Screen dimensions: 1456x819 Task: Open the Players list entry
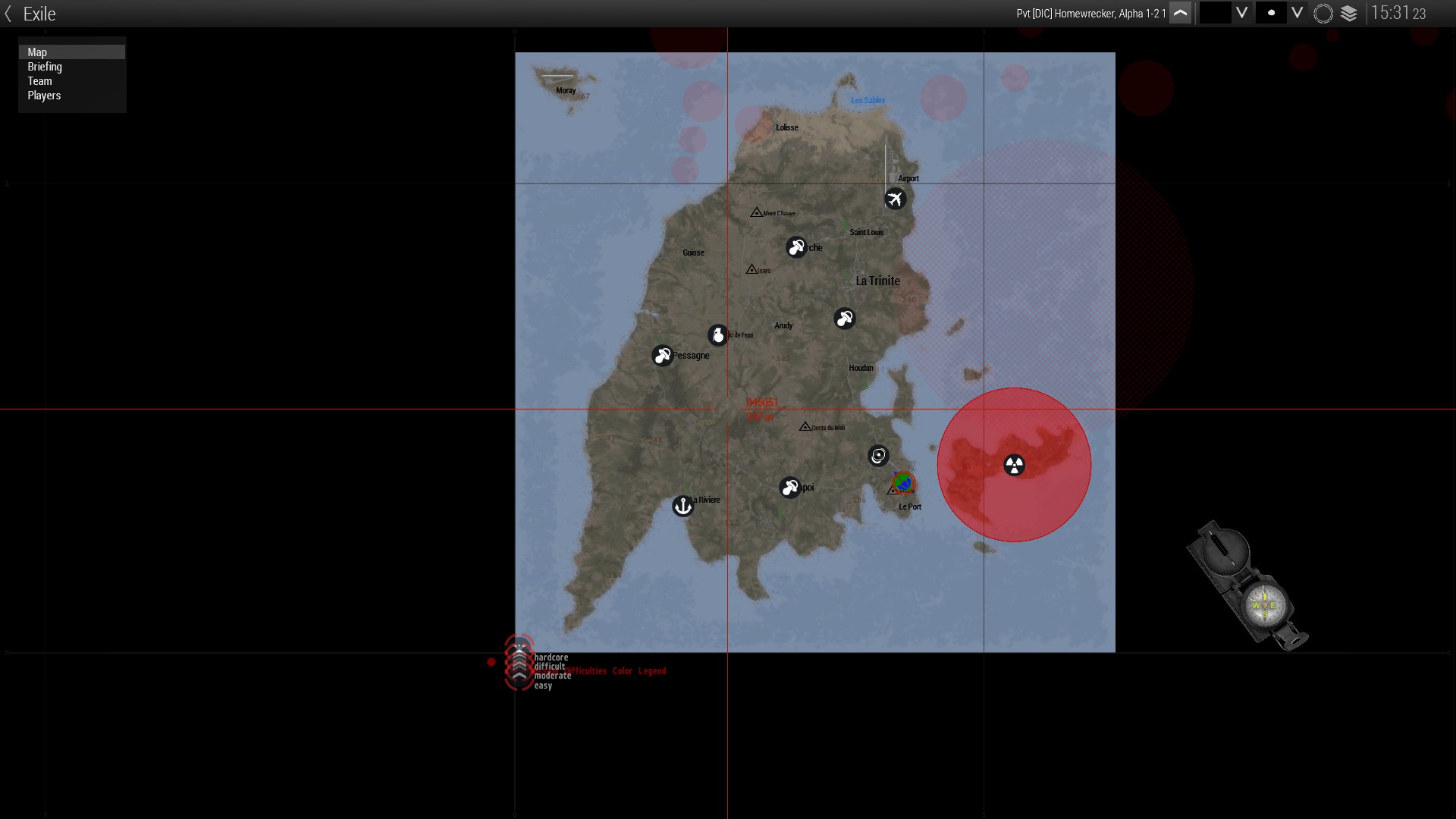click(44, 96)
